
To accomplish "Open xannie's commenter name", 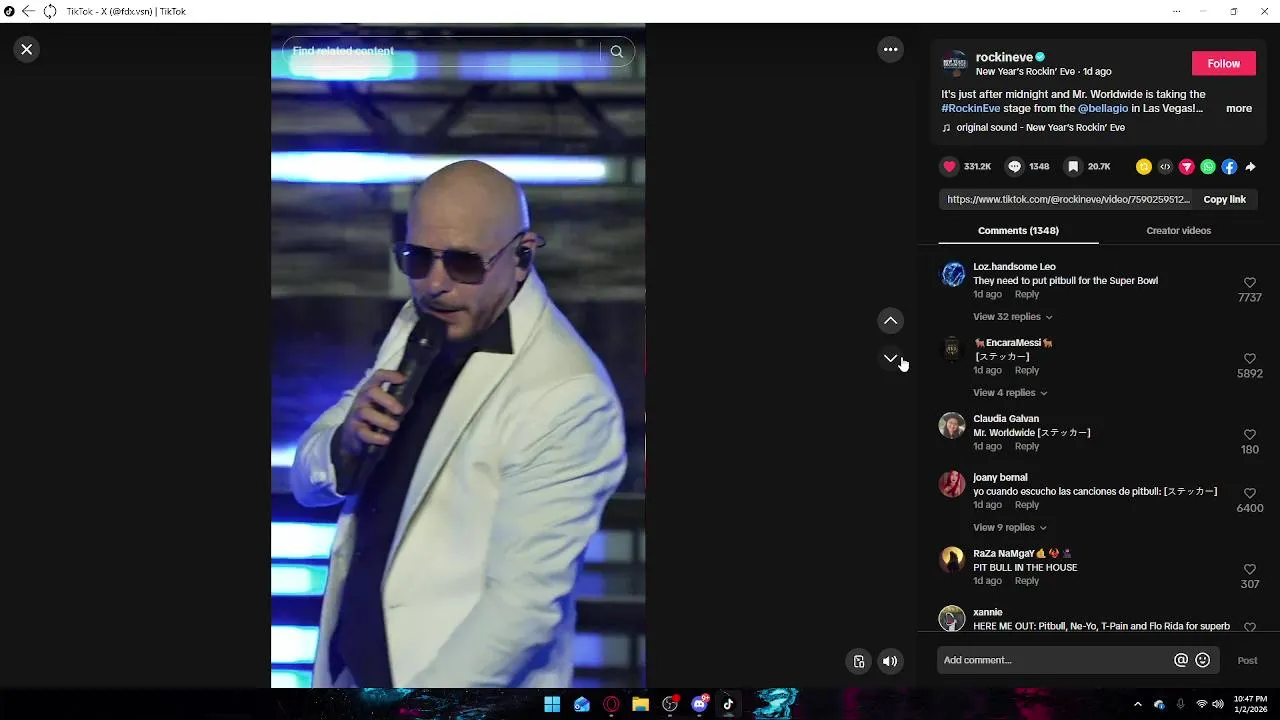I will [988, 612].
